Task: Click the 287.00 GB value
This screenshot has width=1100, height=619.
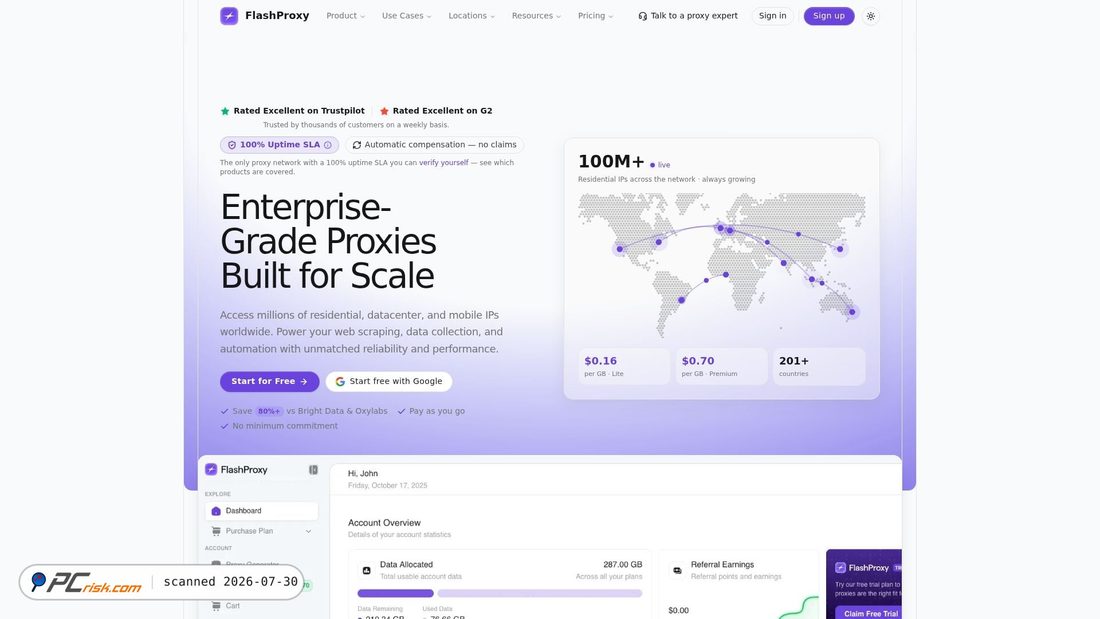Action: (x=622, y=564)
